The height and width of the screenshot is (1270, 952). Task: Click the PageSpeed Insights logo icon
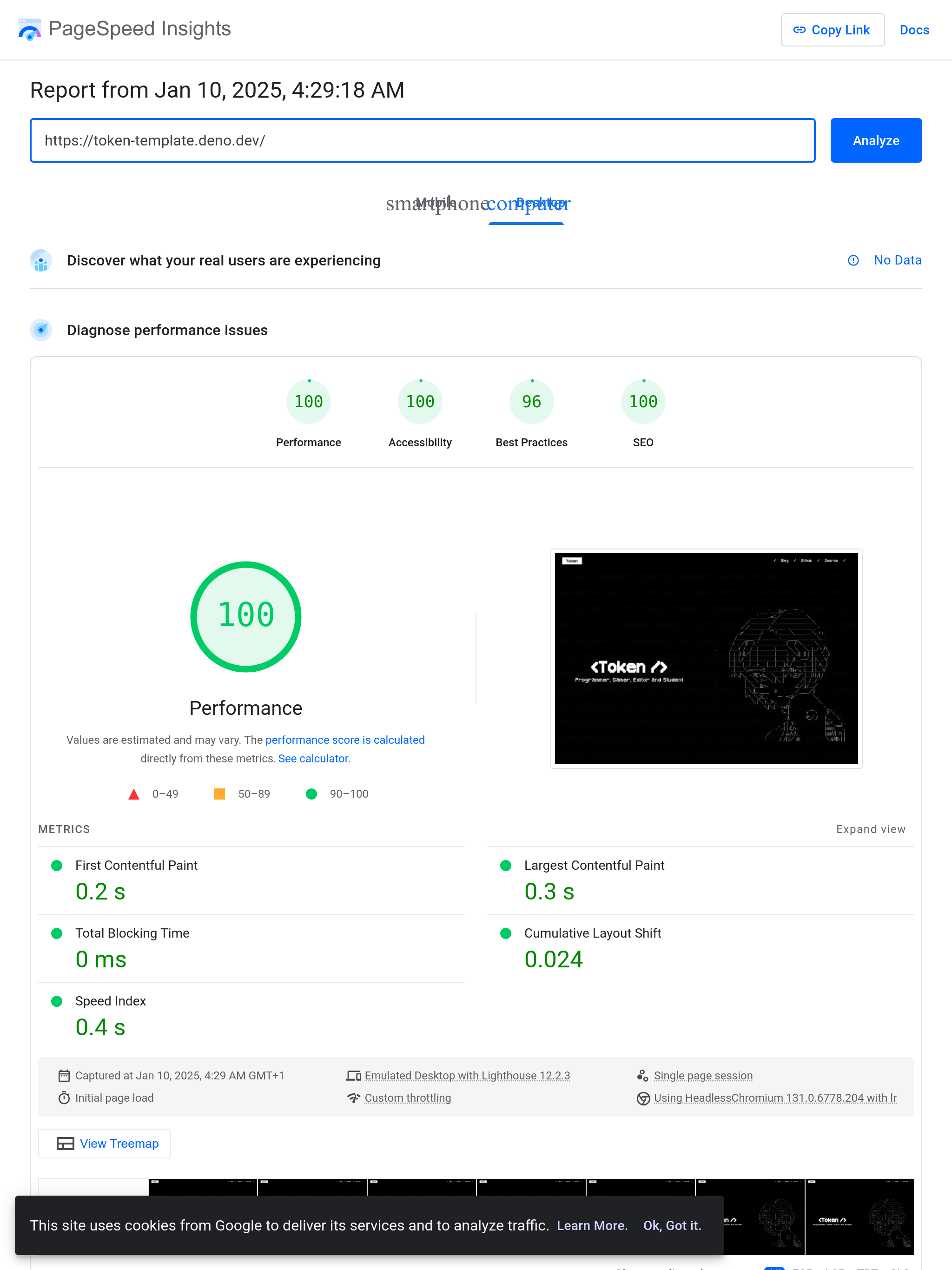click(x=29, y=29)
